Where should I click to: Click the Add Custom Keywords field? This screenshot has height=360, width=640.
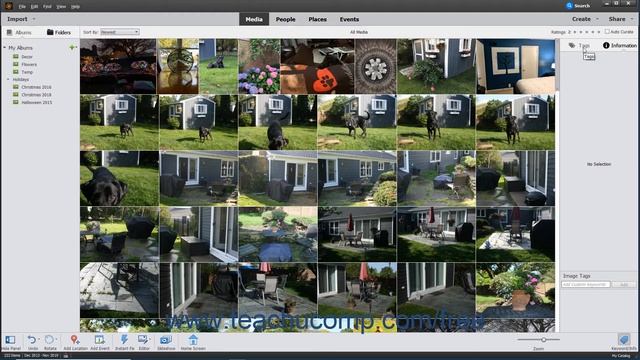[x=586, y=284]
